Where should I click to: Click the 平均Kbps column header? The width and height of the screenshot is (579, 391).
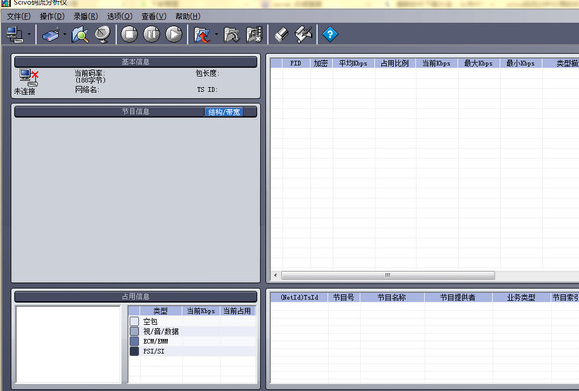click(353, 63)
